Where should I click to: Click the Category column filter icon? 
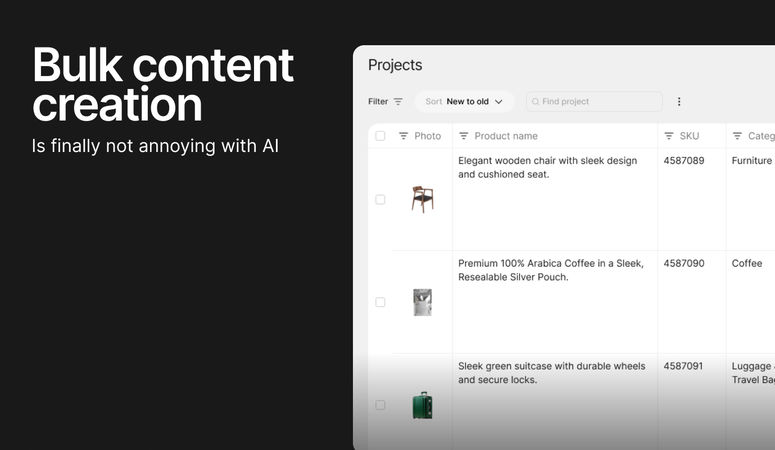pos(737,136)
